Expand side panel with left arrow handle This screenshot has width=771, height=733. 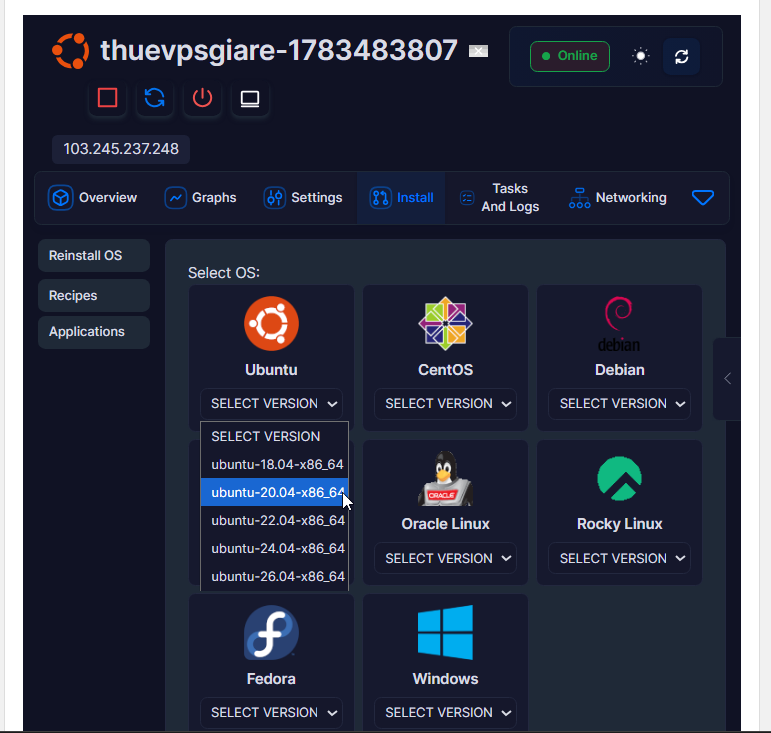coord(727,379)
